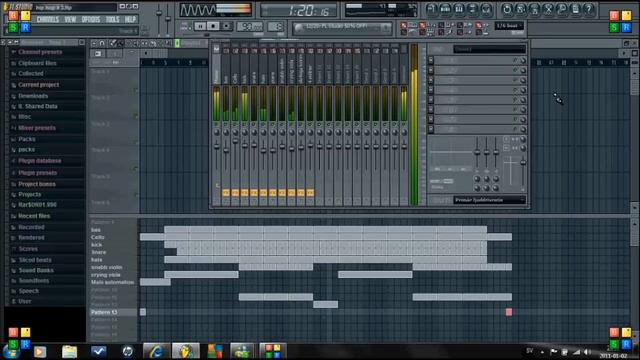Select the pencil draw tool in playlist toolbar
This screenshot has height=360, width=640.
coord(113,43)
